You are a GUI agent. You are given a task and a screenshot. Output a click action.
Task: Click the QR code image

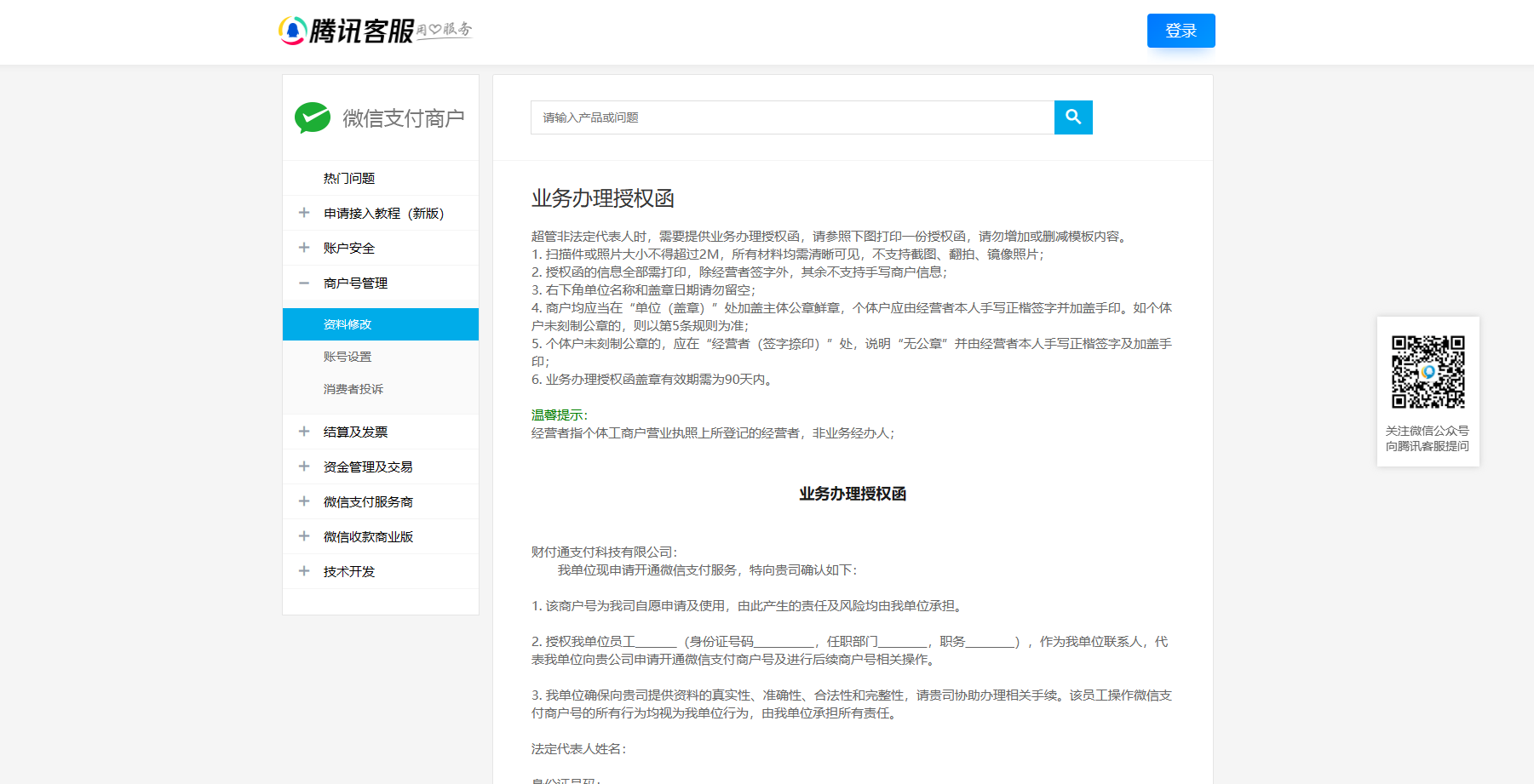pos(1428,372)
